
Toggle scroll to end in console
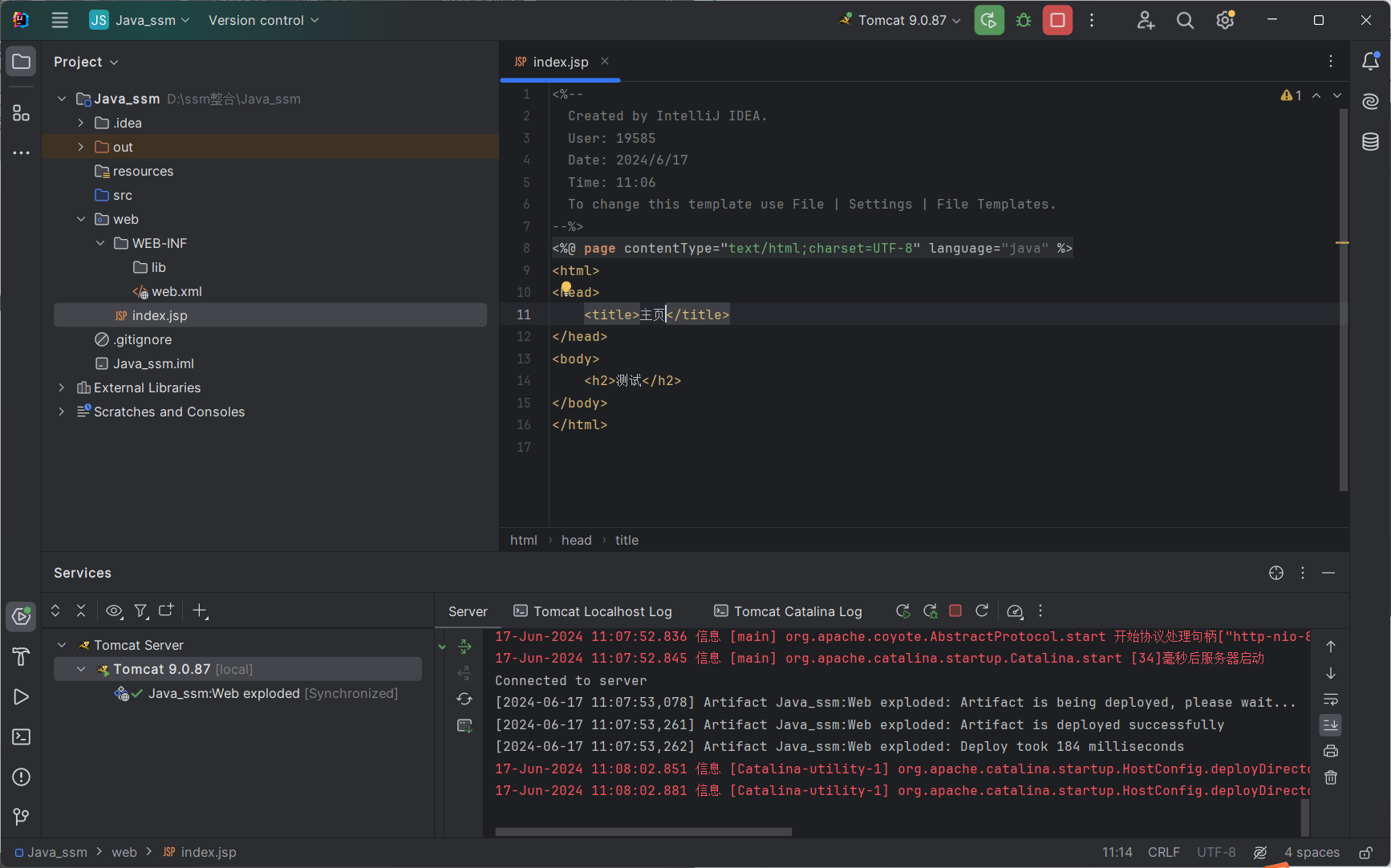(x=1331, y=725)
